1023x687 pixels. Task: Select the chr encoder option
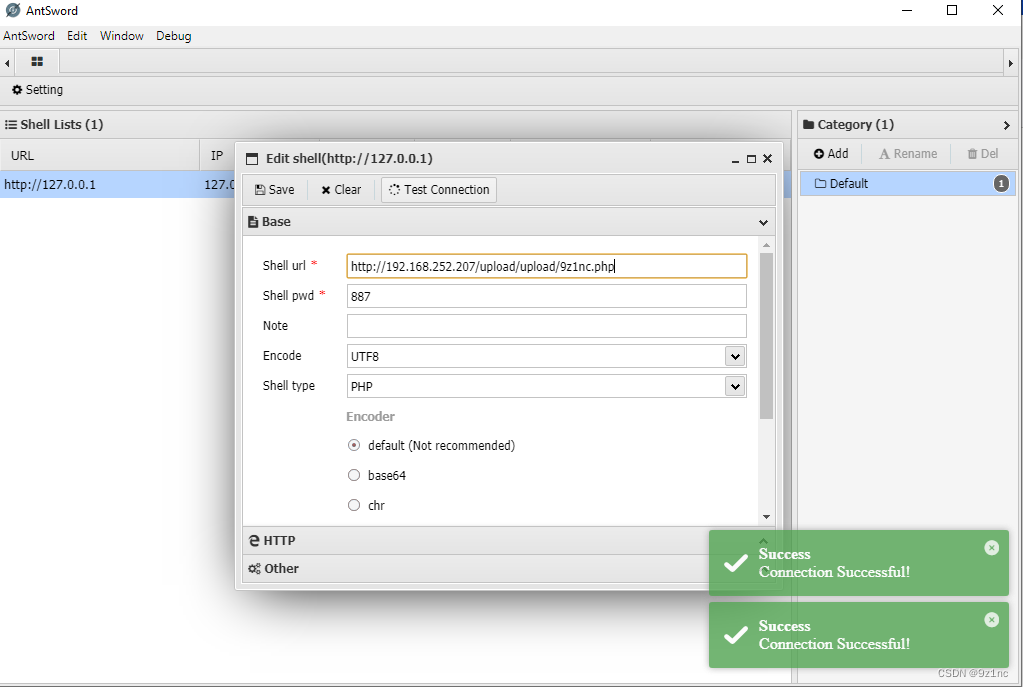354,506
